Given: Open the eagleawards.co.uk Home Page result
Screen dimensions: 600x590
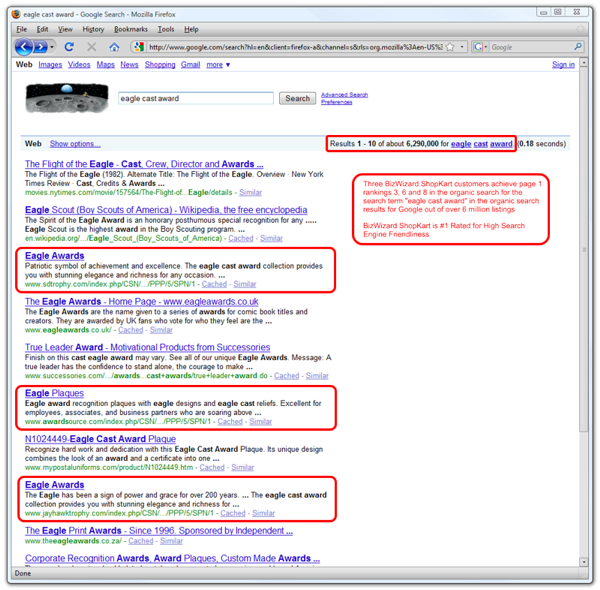Looking at the screenshot, I should (142, 302).
